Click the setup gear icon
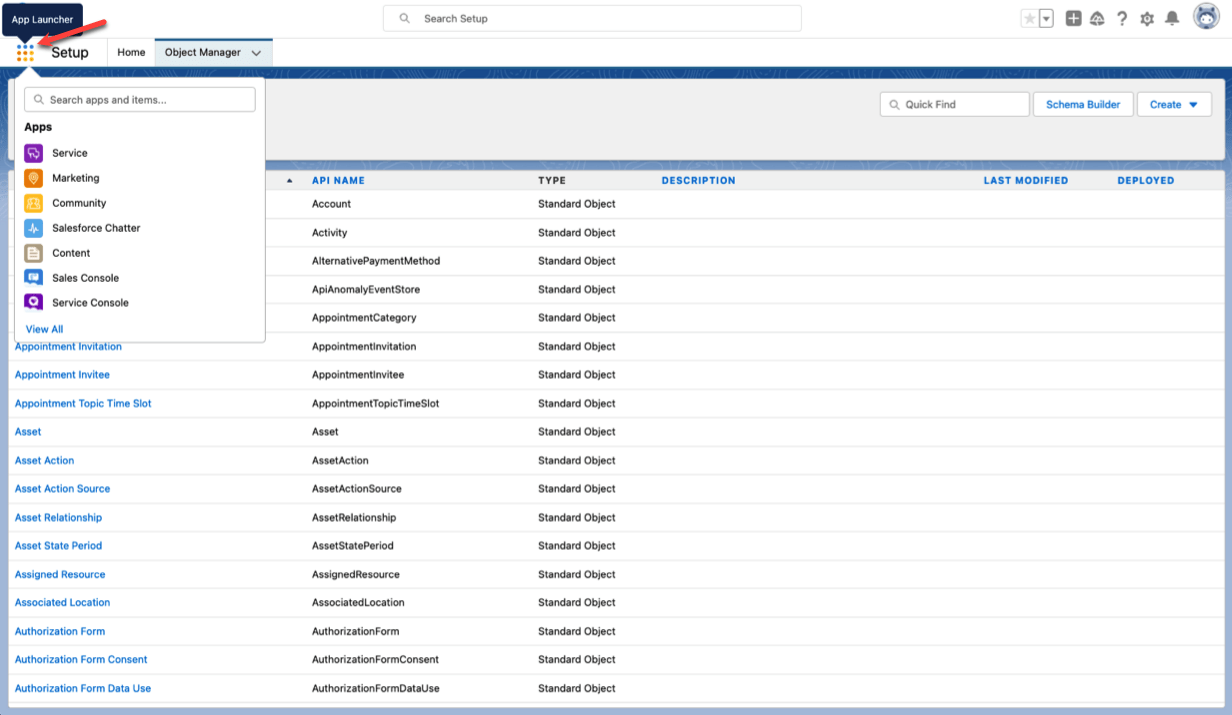The image size is (1232, 715). [x=1147, y=19]
